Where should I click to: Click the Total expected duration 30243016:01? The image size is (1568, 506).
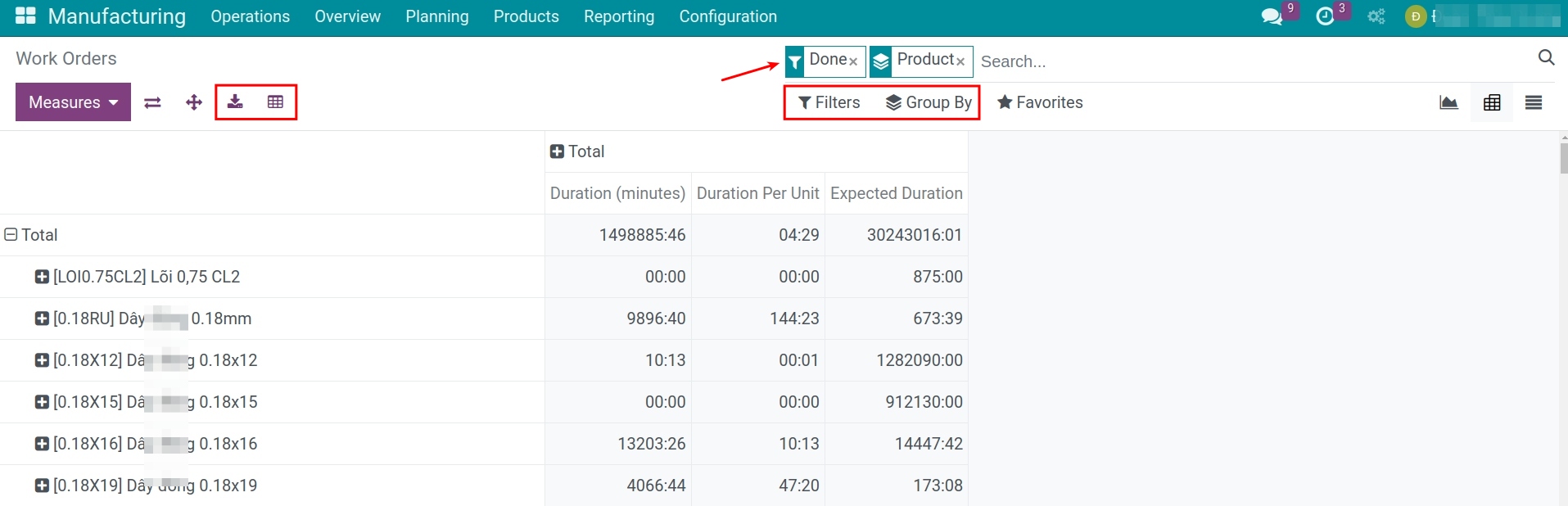[x=896, y=235]
